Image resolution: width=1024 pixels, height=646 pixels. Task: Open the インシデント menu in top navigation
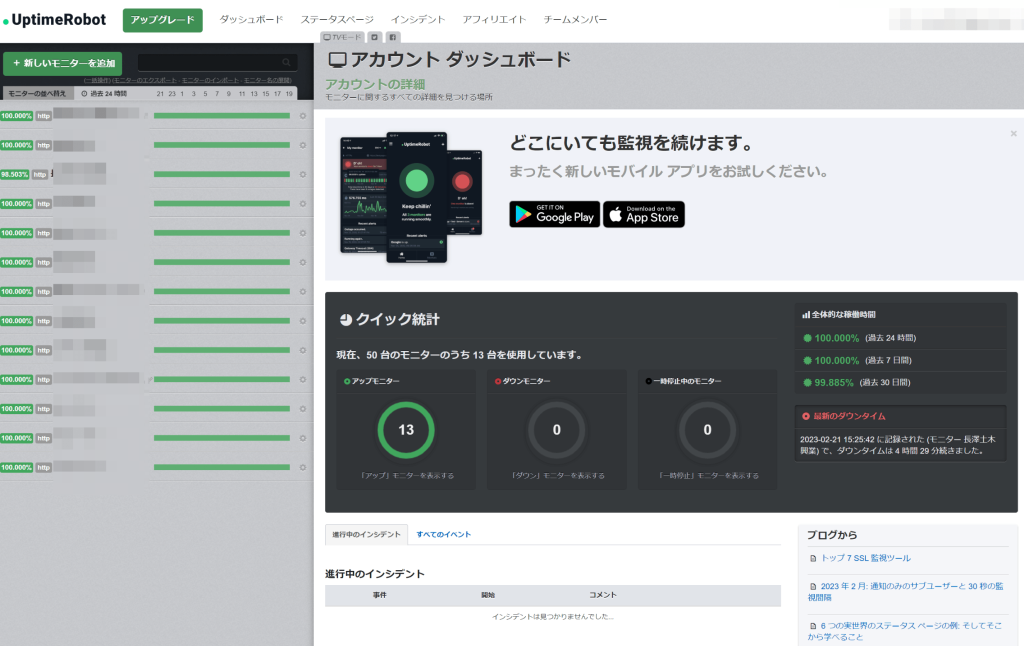point(418,20)
